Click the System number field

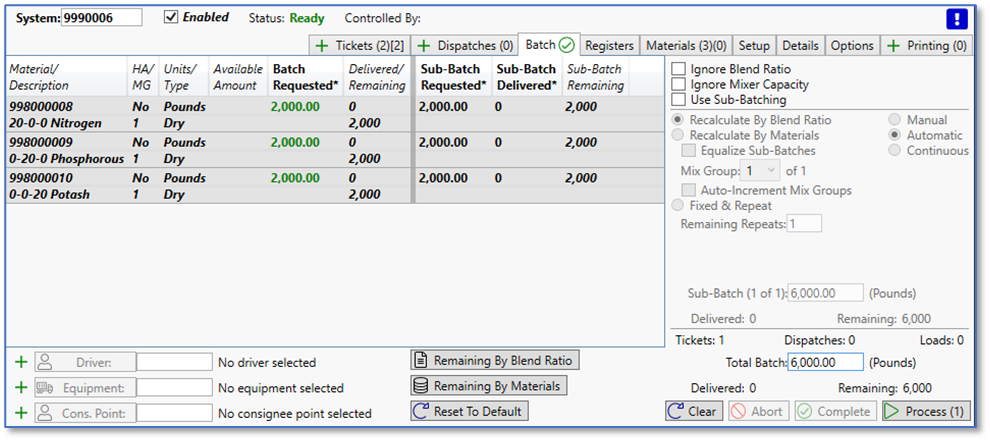[101, 18]
